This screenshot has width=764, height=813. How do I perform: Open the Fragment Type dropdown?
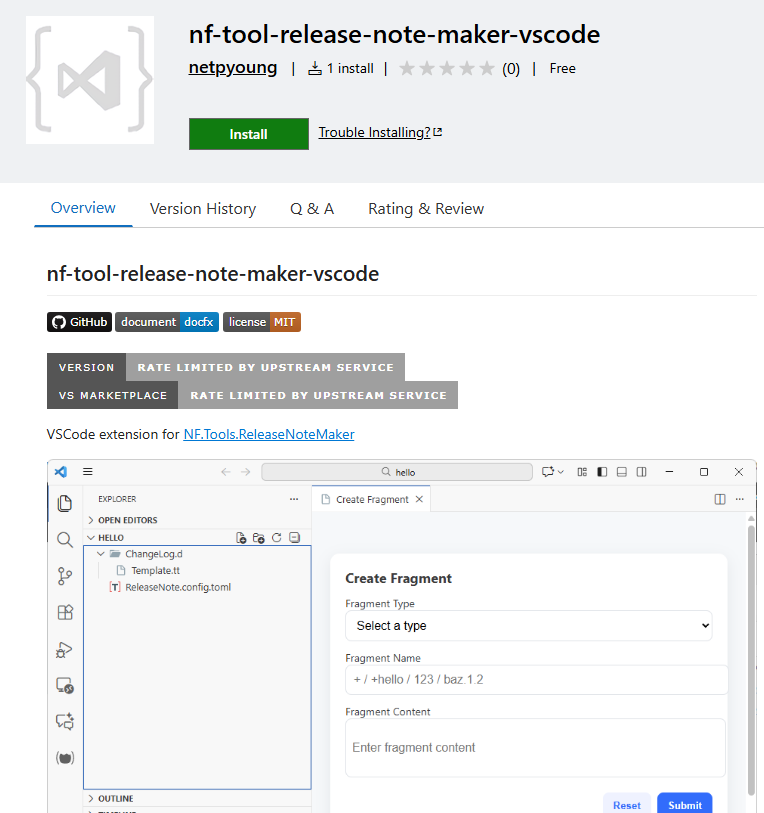(x=529, y=626)
